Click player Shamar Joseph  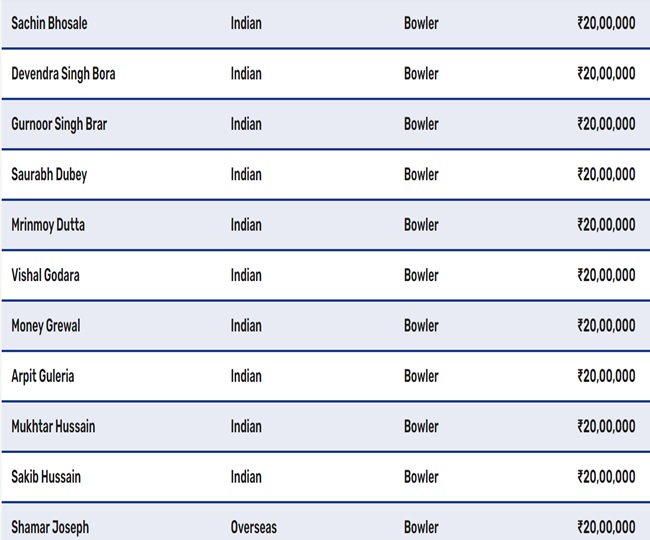[49, 527]
